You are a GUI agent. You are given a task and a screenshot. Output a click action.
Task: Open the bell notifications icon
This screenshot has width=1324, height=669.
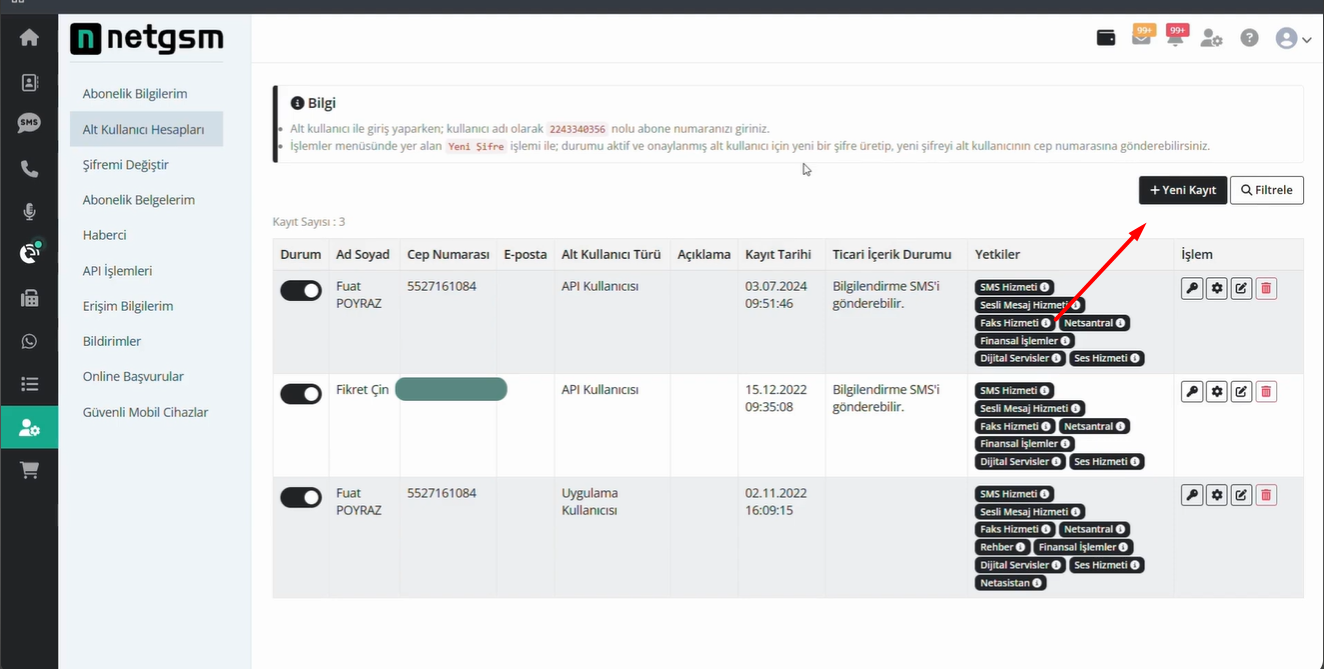tap(1176, 37)
